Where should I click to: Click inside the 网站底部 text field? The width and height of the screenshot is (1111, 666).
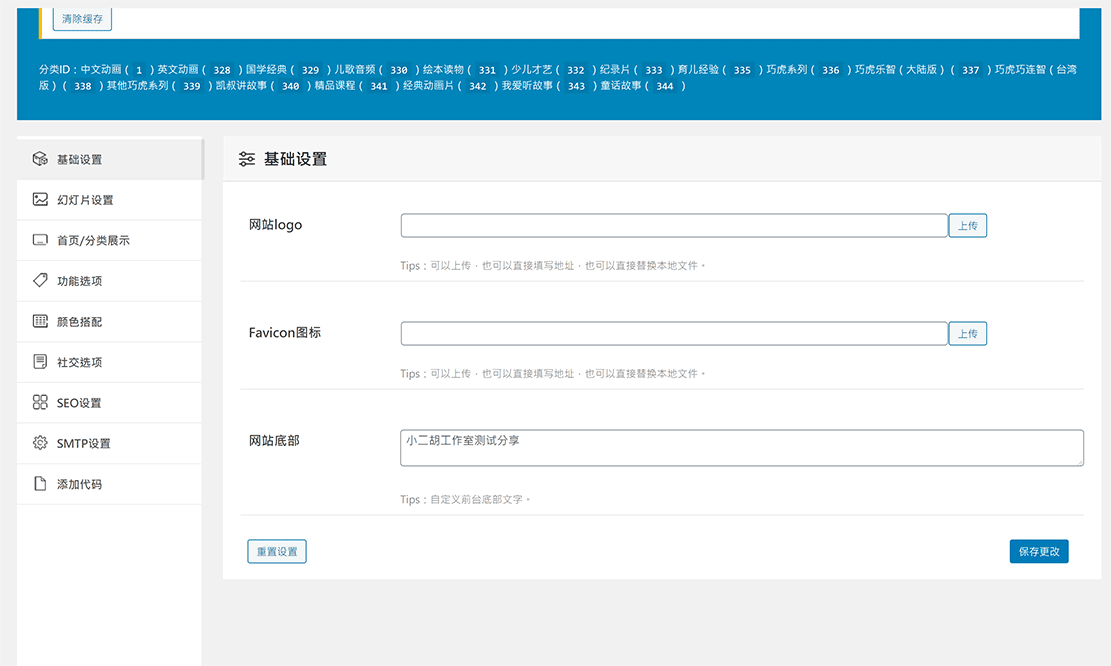pyautogui.click(x=740, y=447)
